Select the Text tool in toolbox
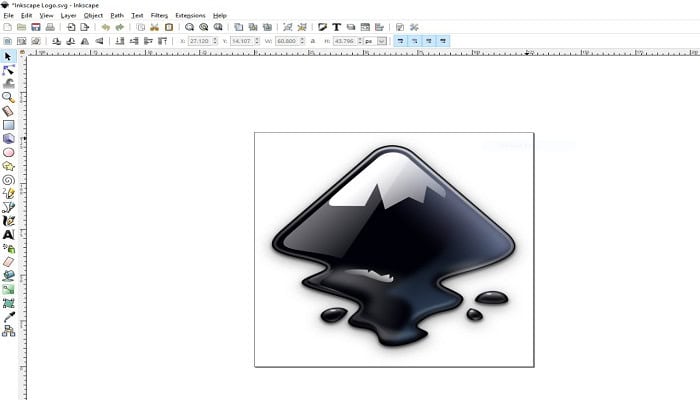This screenshot has width=700, height=400. click(8, 234)
